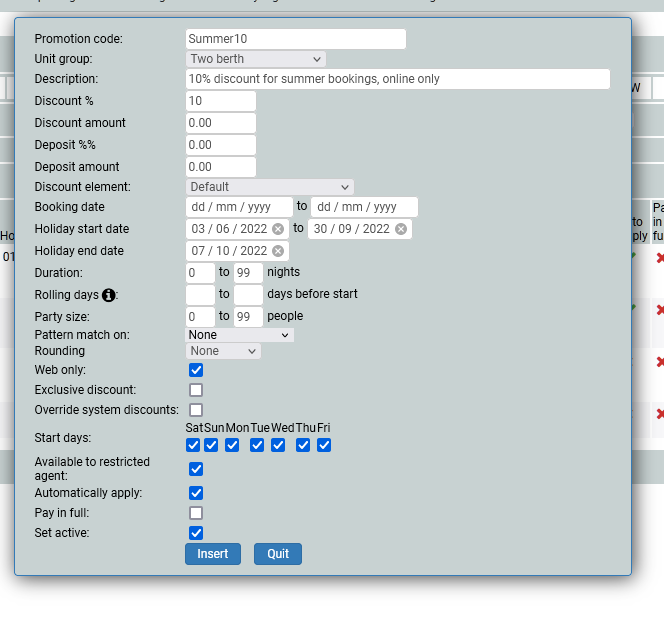664x628 pixels.
Task: Click the Booking date start field
Action: (x=239, y=207)
